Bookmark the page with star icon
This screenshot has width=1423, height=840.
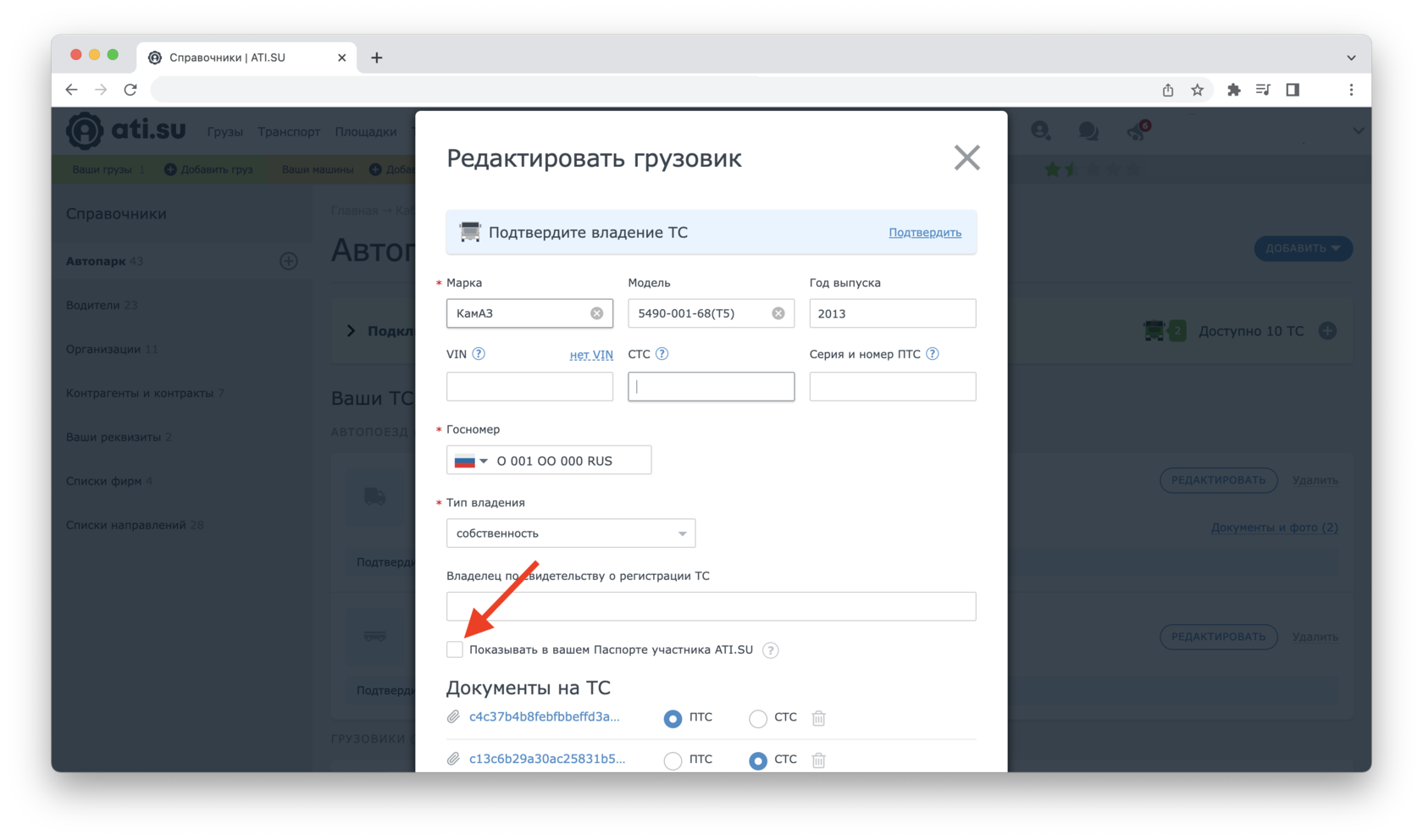coord(1197,90)
